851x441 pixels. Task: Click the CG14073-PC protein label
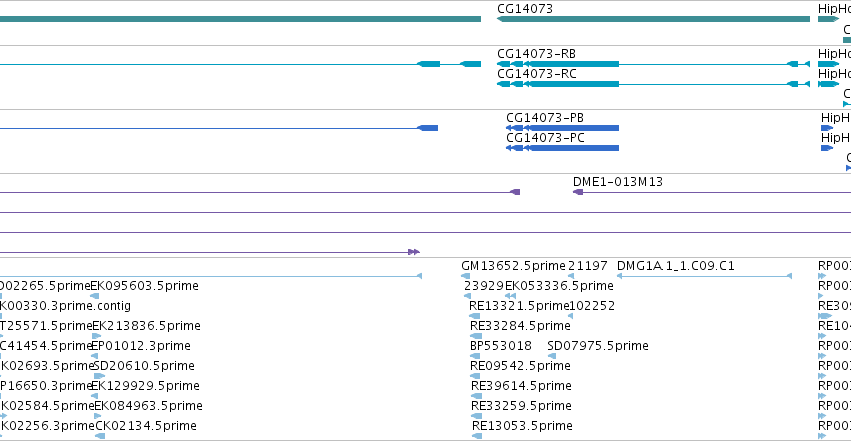(545, 138)
